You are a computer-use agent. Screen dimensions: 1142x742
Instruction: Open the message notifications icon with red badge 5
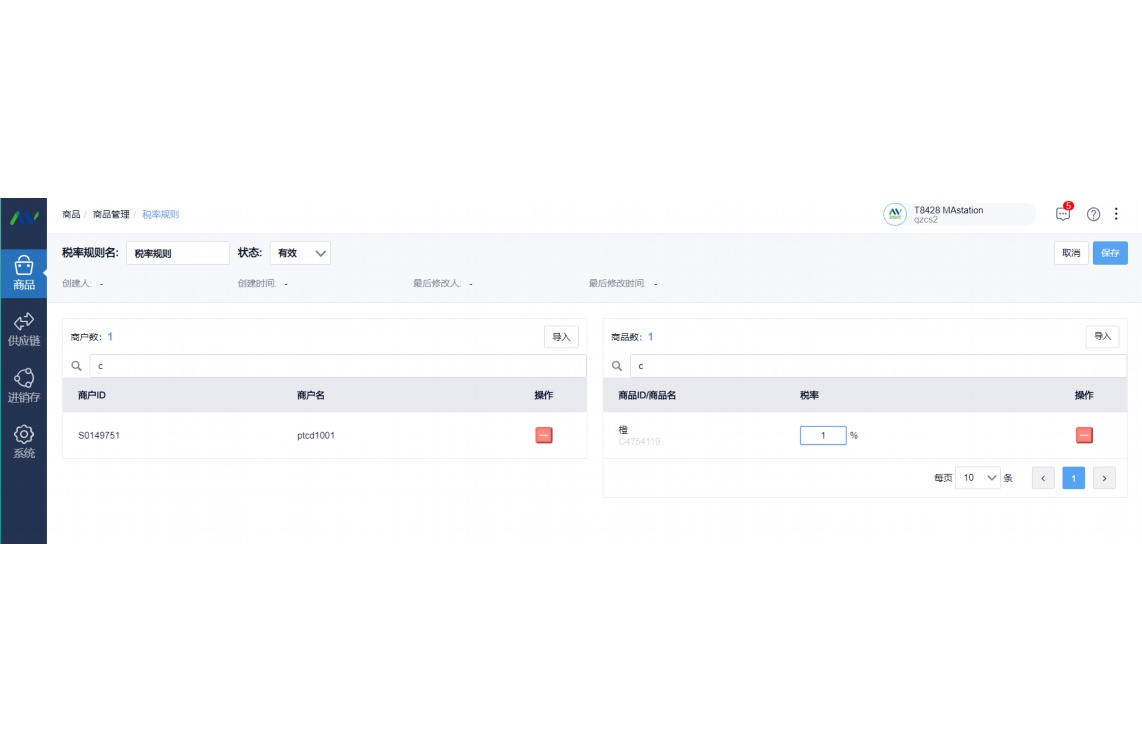[x=1063, y=213]
